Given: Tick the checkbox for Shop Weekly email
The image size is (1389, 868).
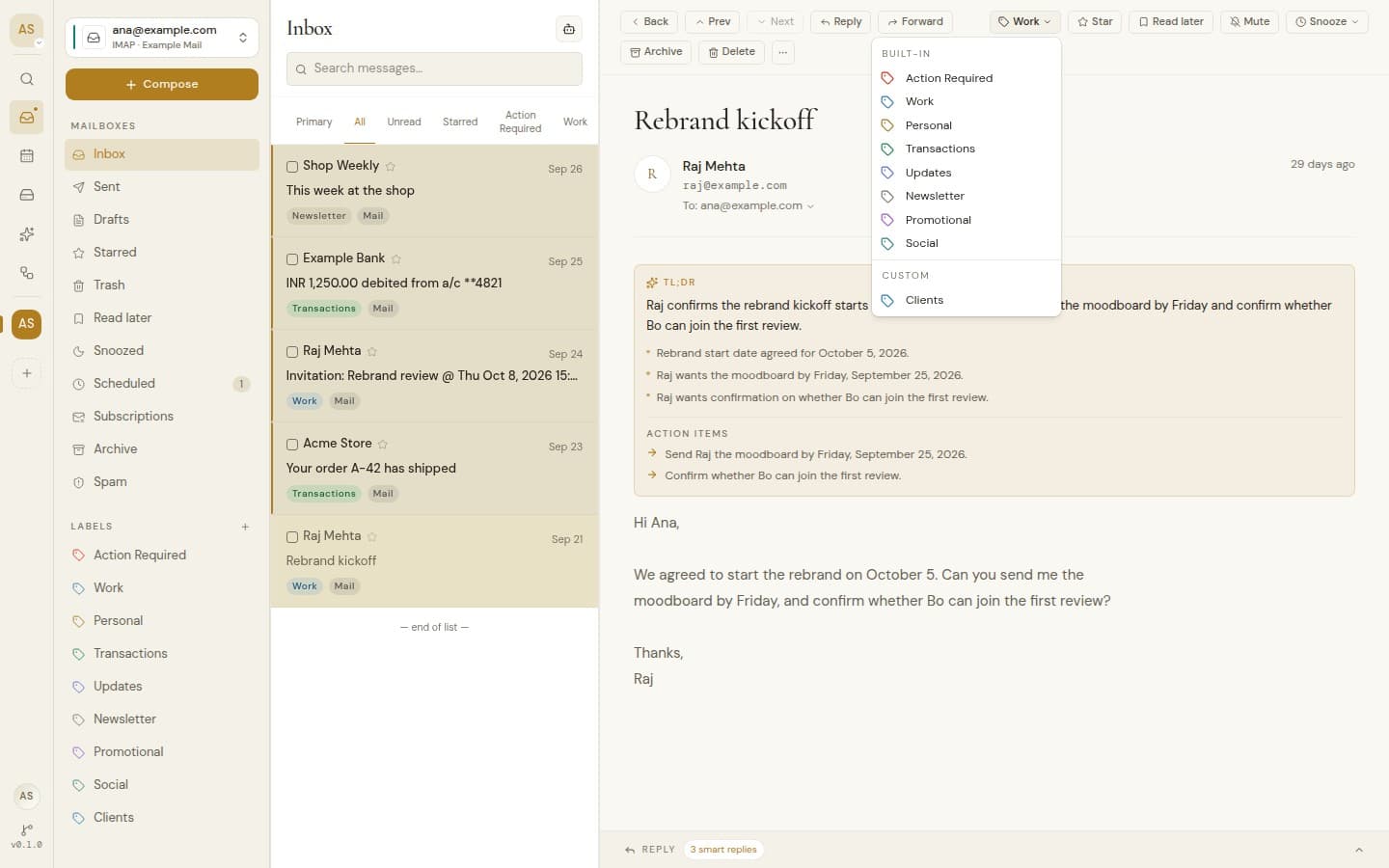Looking at the screenshot, I should pyautogui.click(x=292, y=167).
